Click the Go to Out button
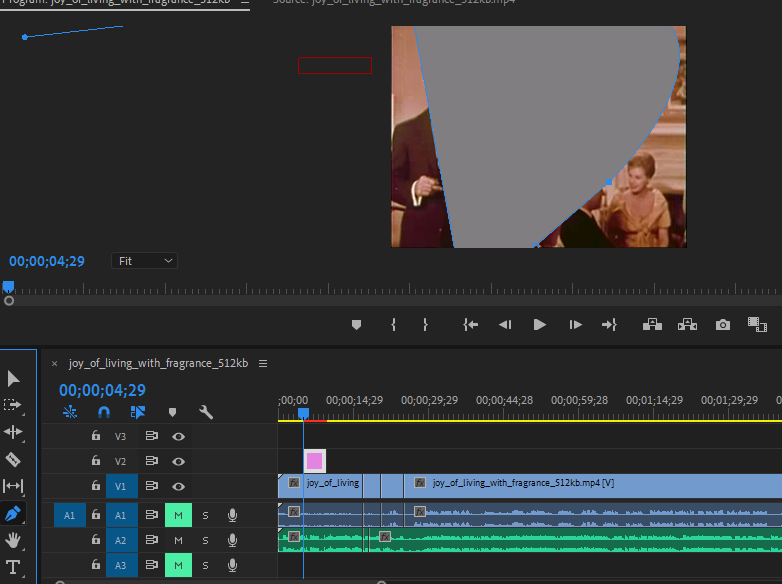This screenshot has width=782, height=584. (609, 325)
